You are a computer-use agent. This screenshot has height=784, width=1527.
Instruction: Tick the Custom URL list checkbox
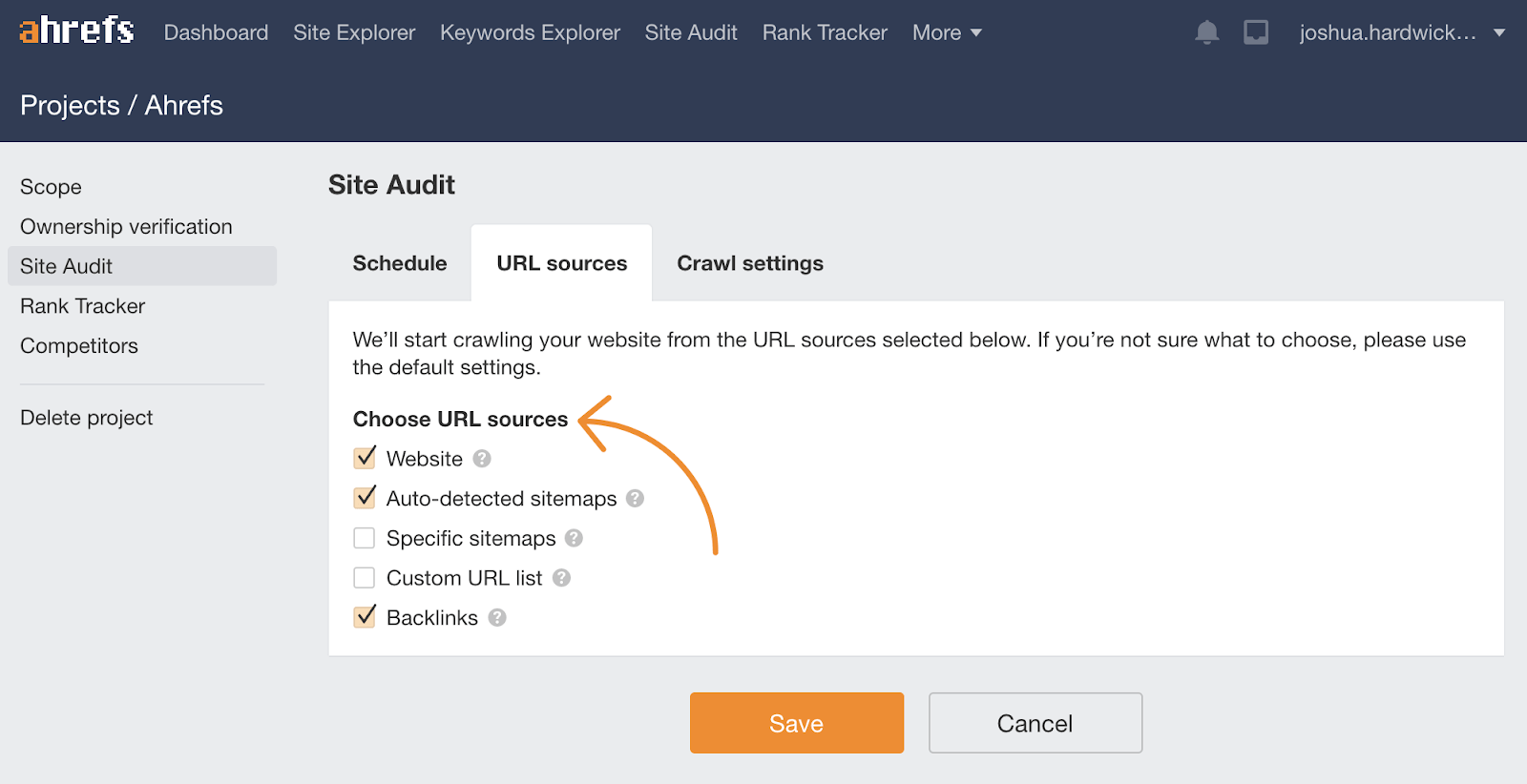tap(365, 578)
